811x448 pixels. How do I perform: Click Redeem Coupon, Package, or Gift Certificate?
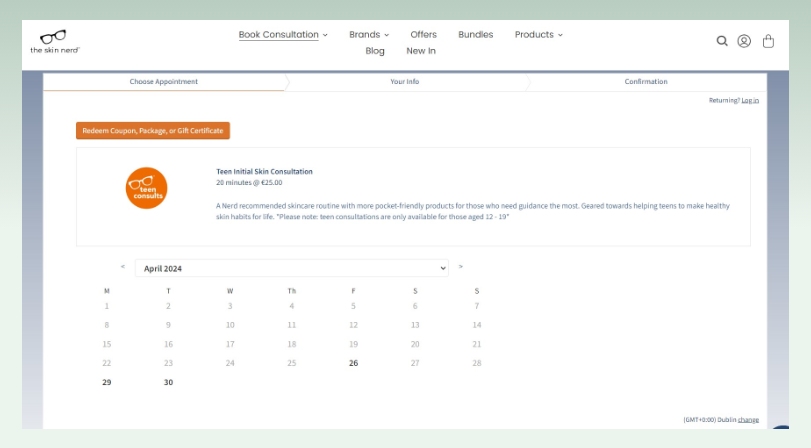(x=153, y=130)
